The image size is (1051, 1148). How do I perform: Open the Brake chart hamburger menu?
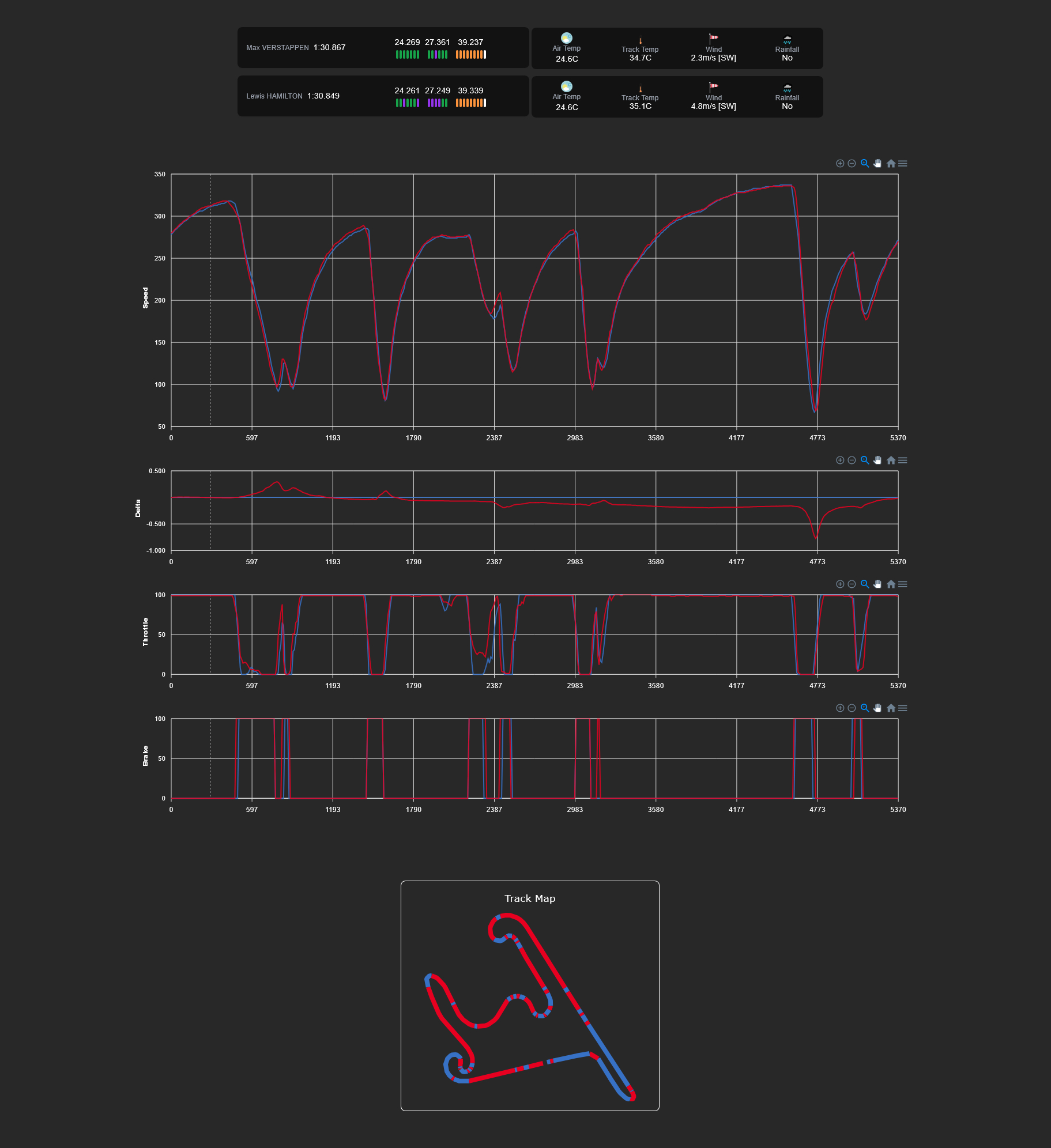point(903,708)
